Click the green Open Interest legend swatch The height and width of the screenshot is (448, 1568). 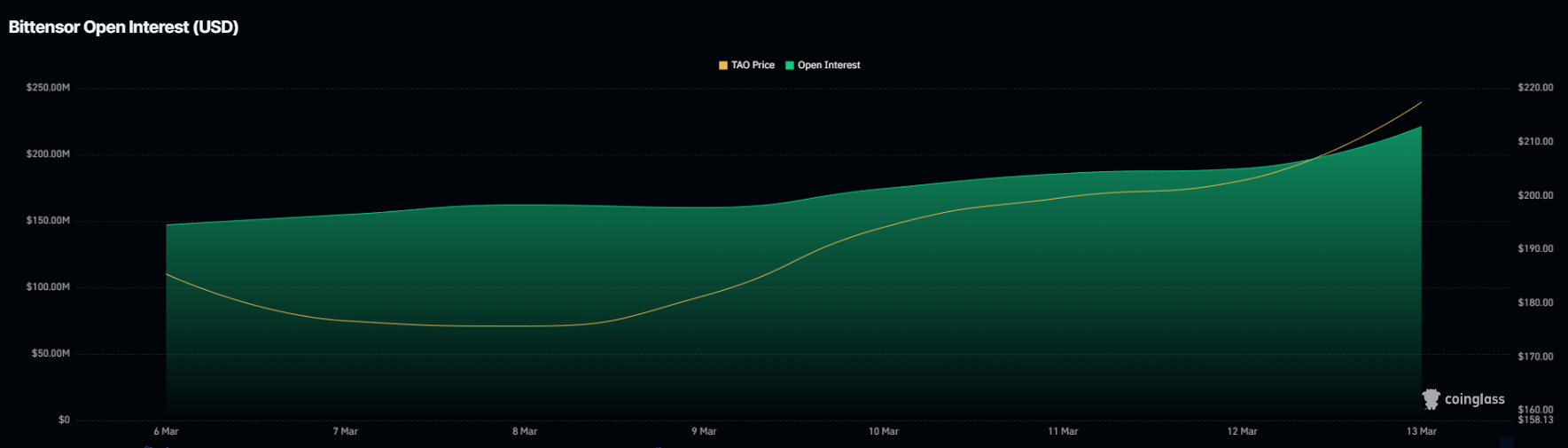pyautogui.click(x=790, y=66)
